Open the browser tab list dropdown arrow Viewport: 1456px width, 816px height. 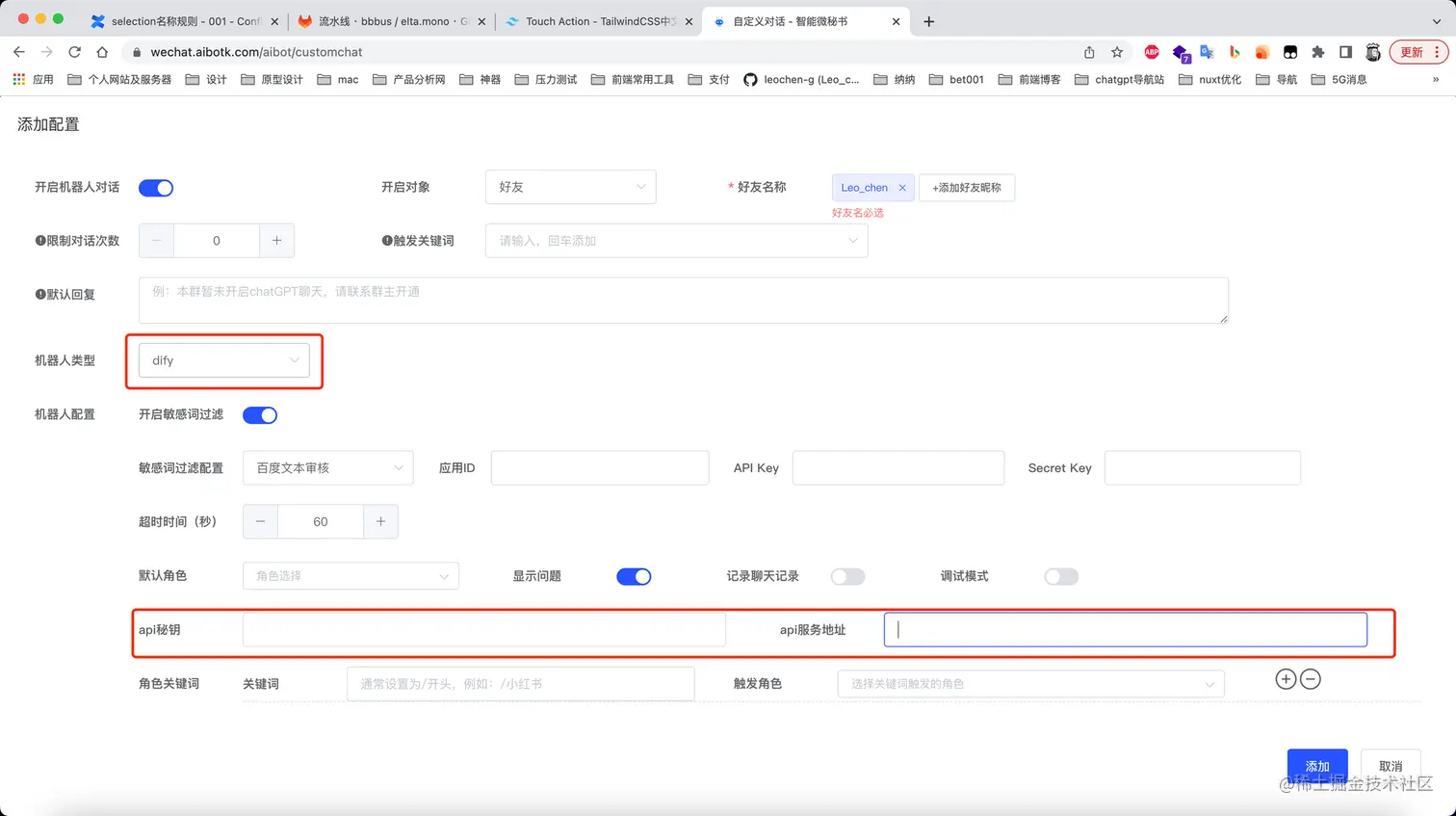[x=1437, y=21]
